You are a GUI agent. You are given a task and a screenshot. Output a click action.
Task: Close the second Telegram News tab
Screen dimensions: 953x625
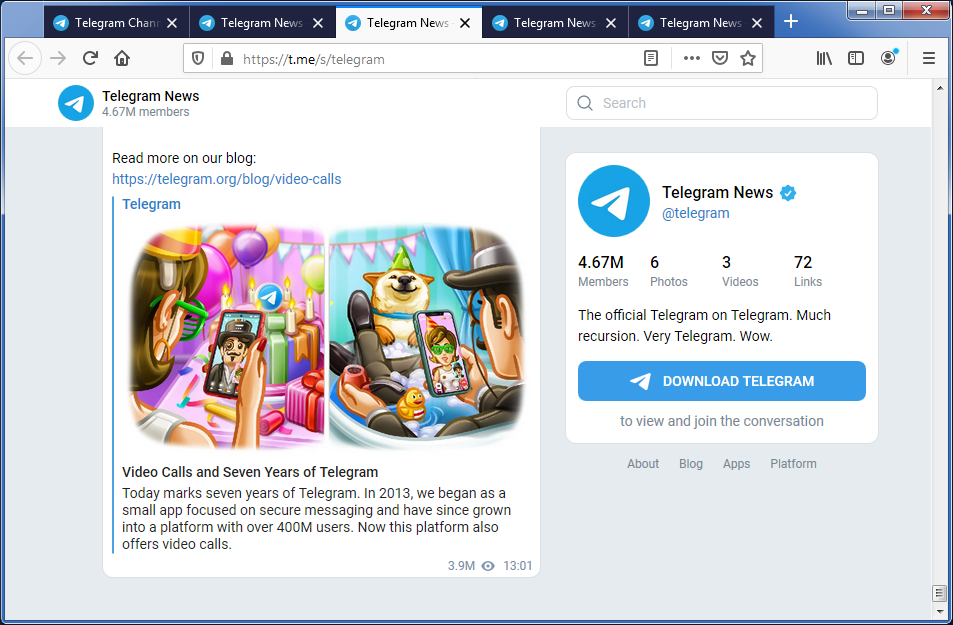tap(318, 23)
